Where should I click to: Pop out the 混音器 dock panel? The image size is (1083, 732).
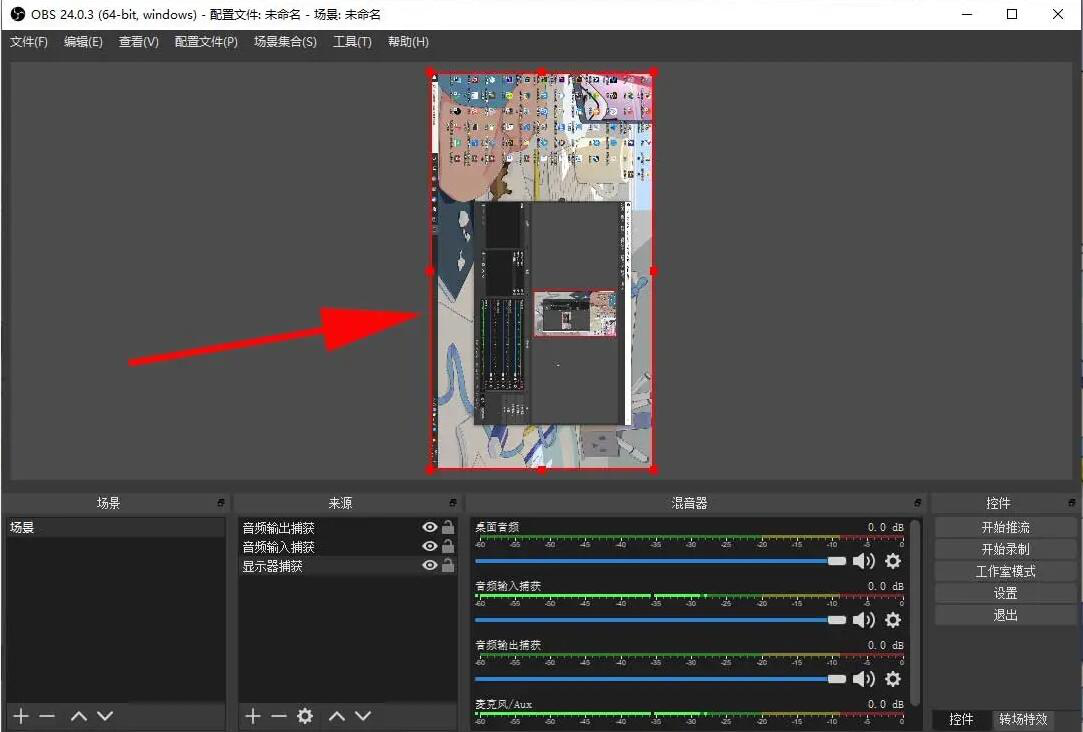(917, 503)
